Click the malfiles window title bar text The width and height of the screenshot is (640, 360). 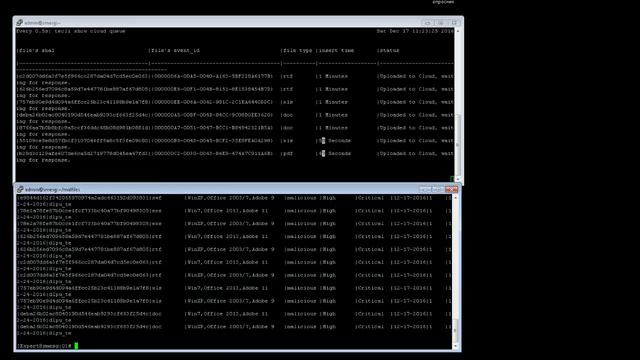(53, 189)
